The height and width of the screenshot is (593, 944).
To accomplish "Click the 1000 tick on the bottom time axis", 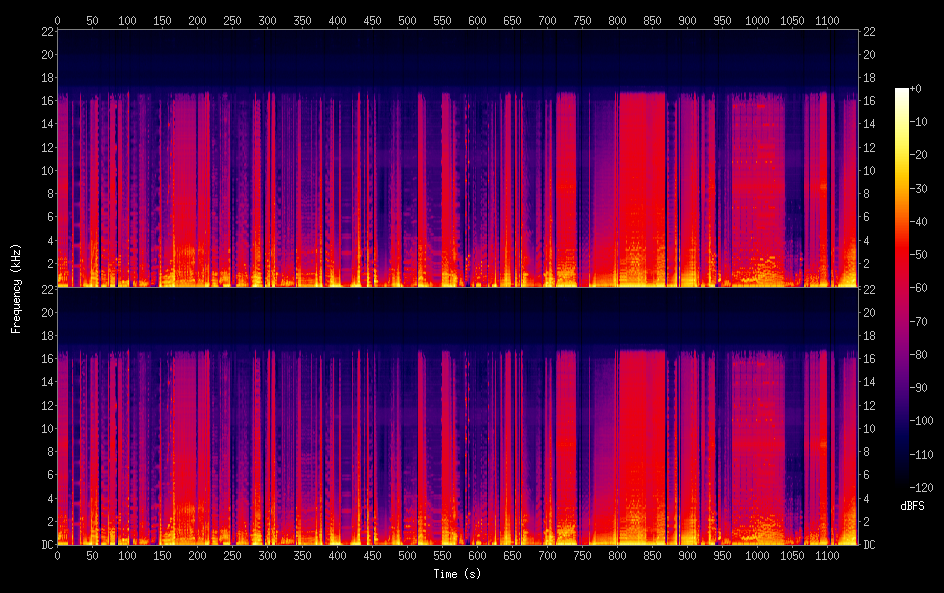I will 757,555.
